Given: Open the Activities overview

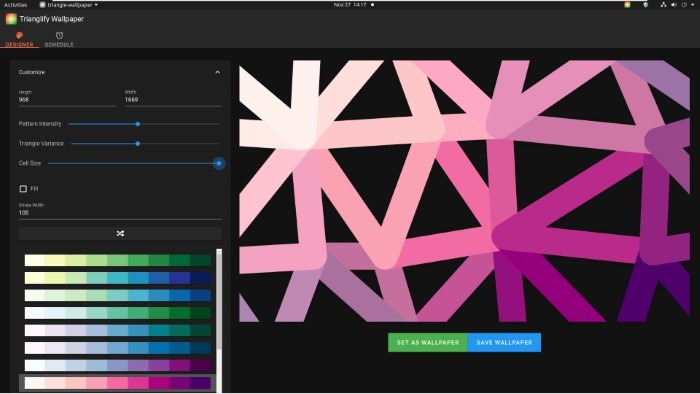Looking at the screenshot, I should 16,5.
